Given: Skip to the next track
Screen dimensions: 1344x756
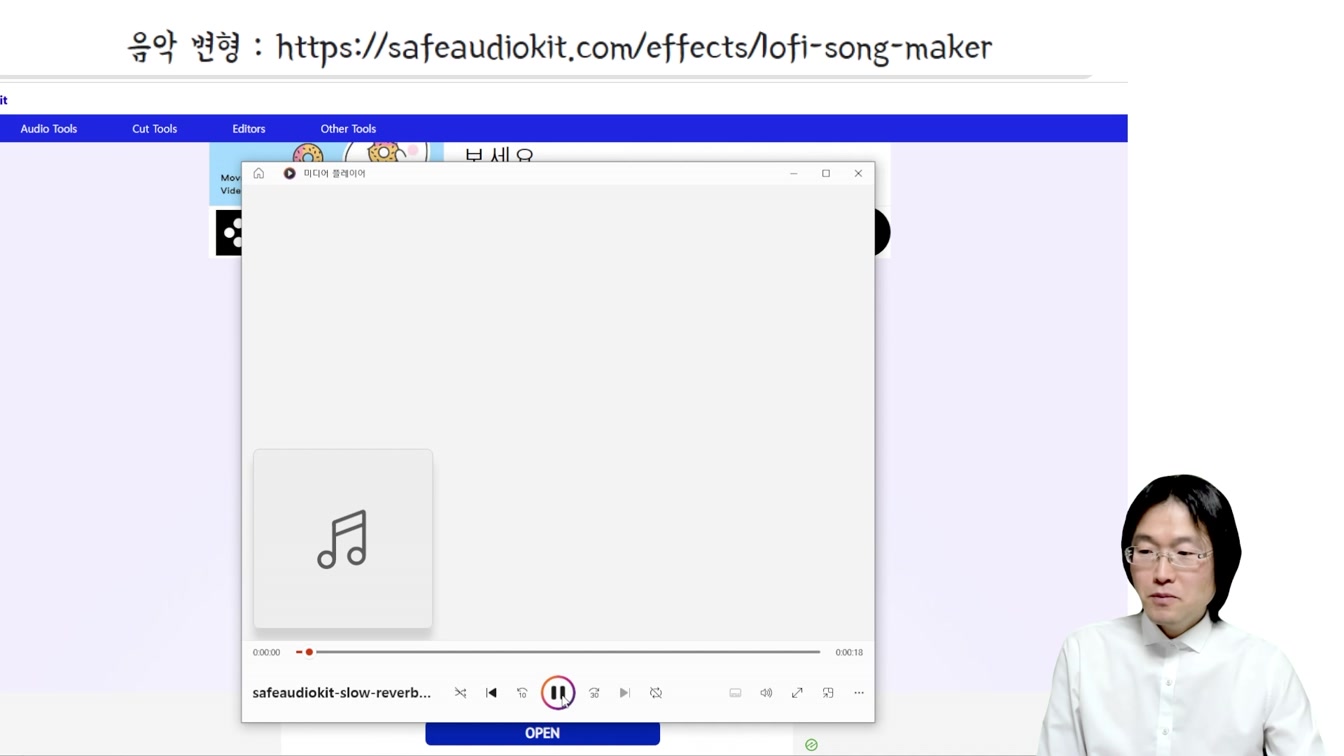Looking at the screenshot, I should [x=625, y=692].
